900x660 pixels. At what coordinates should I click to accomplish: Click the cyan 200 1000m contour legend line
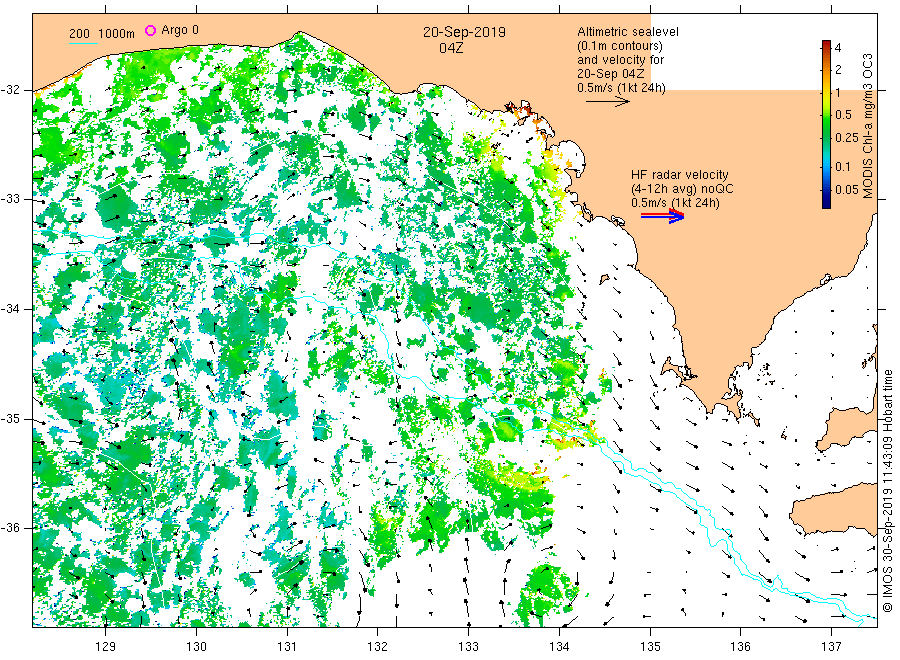pyautogui.click(x=83, y=43)
